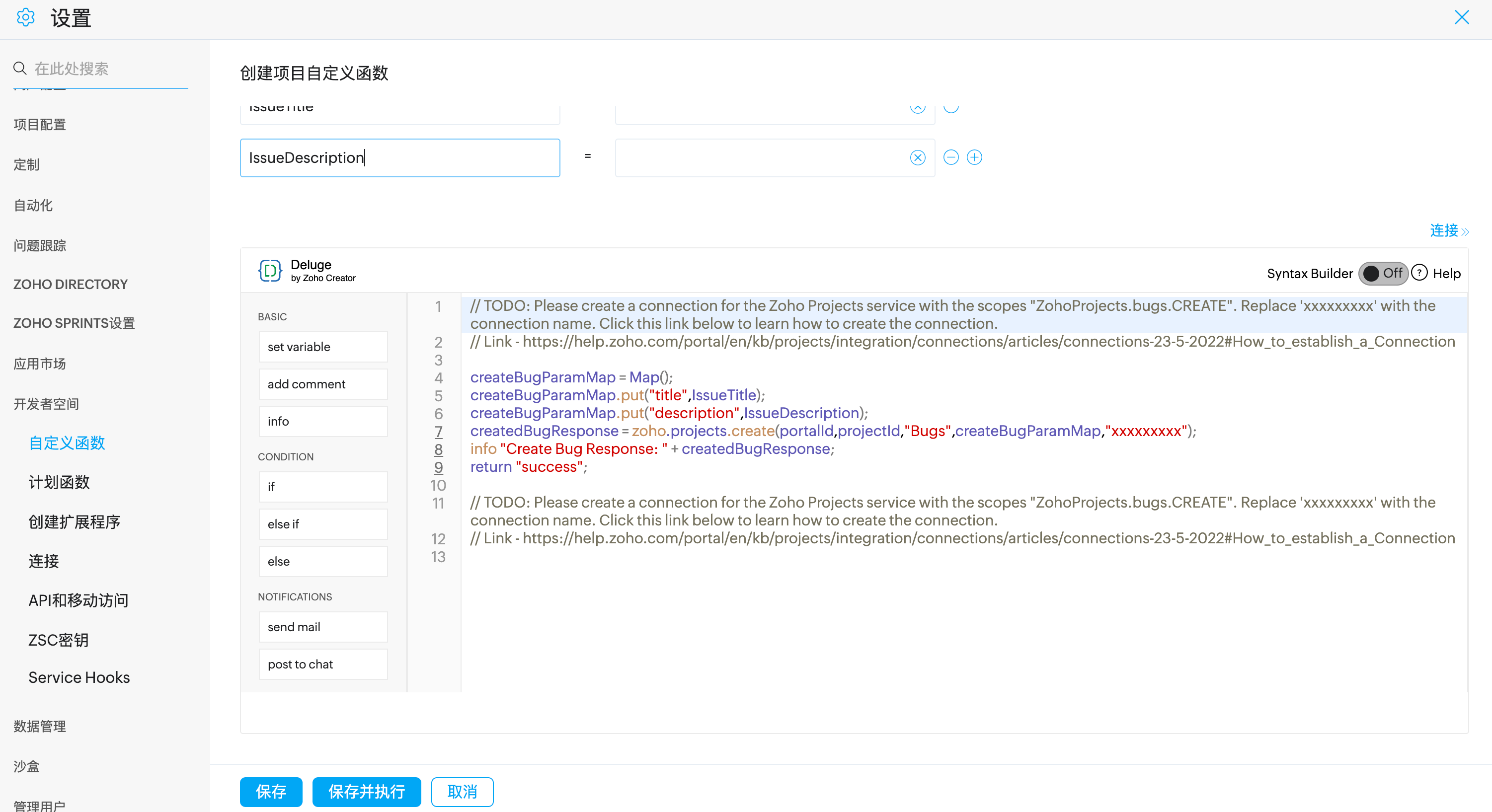The width and height of the screenshot is (1492, 812).
Task: Clear the IssueDescription value field
Action: click(x=918, y=157)
